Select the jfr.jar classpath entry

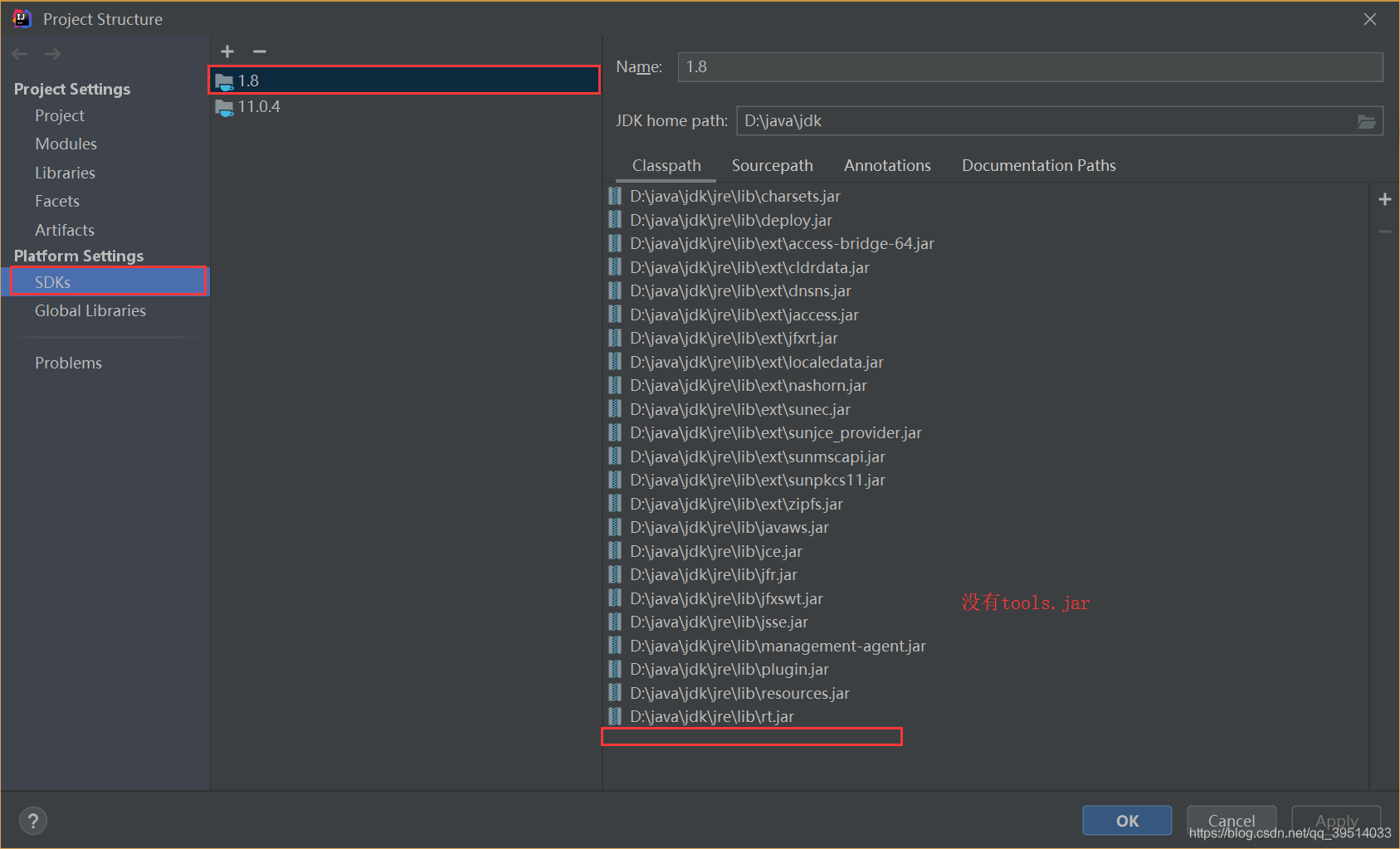pyautogui.click(x=714, y=574)
